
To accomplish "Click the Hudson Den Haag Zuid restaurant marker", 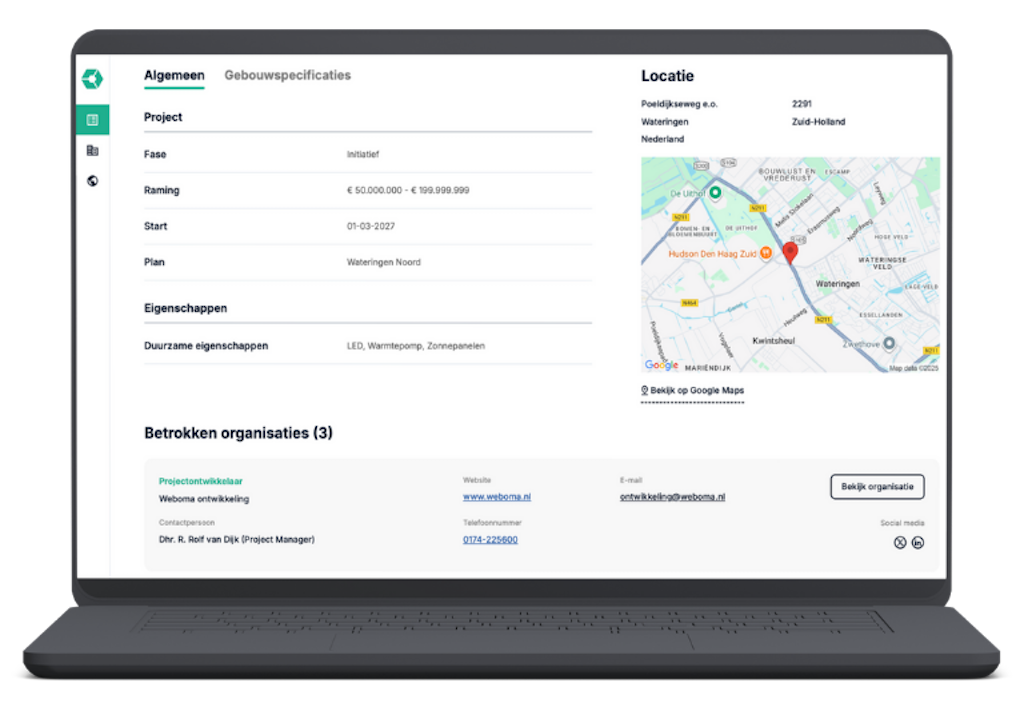I will [x=765, y=253].
